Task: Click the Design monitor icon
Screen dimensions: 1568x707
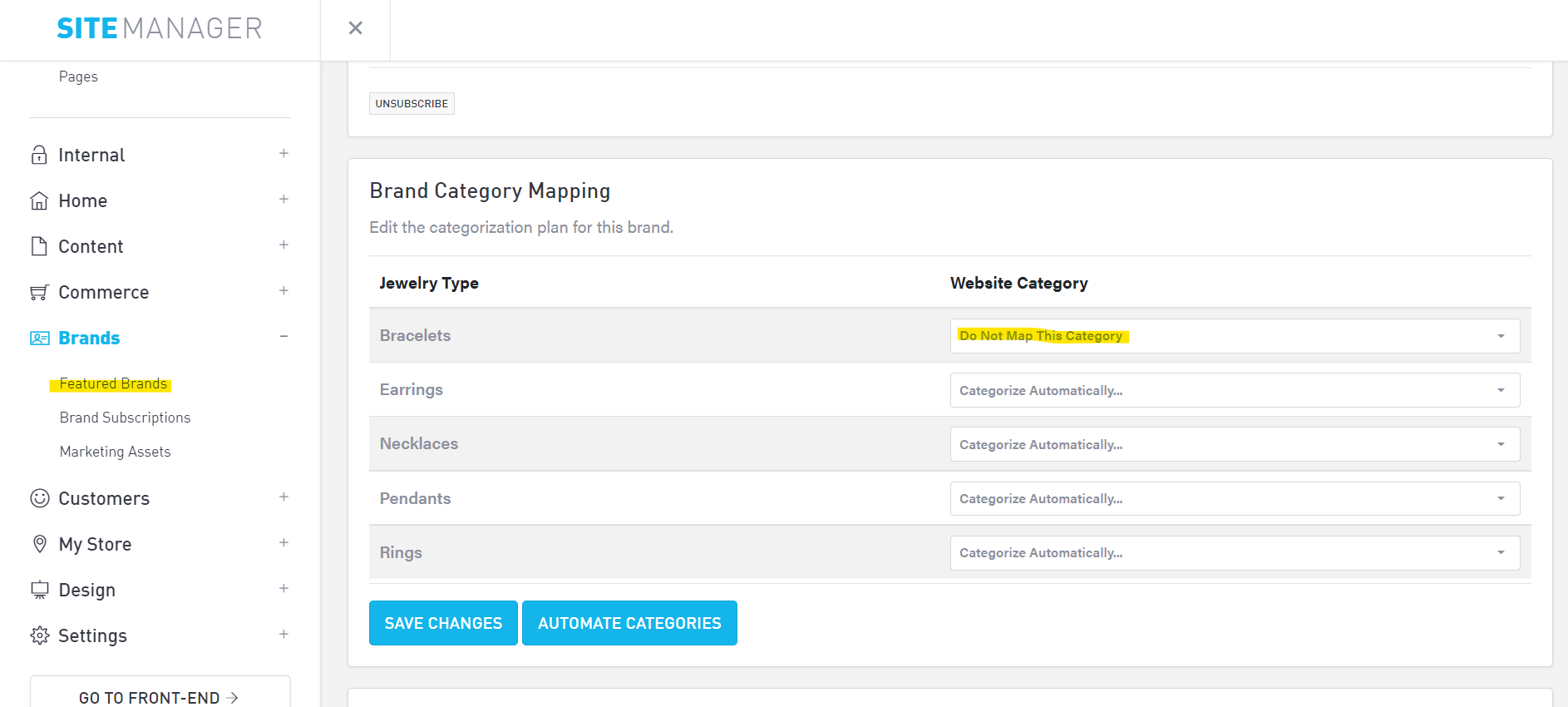Action: point(39,590)
